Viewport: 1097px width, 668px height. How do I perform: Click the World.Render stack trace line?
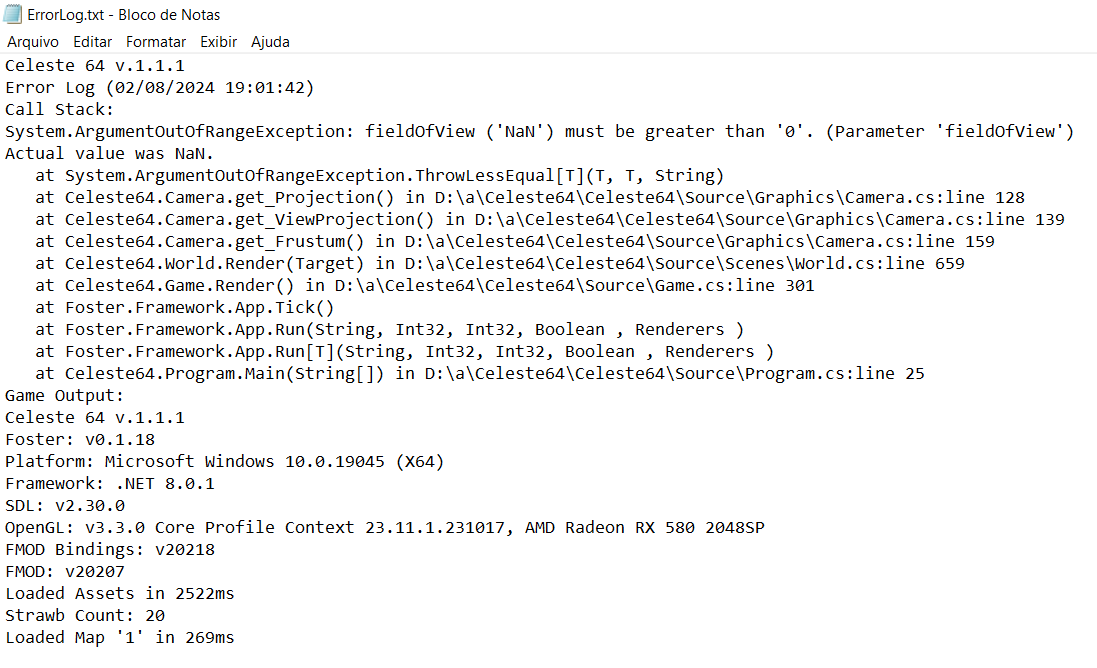coord(500,264)
